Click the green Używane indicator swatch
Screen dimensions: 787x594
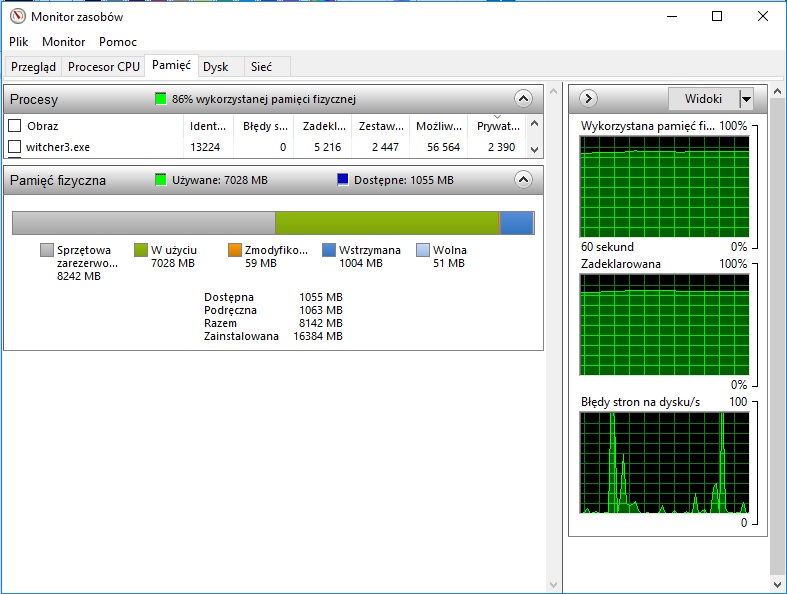[x=161, y=180]
